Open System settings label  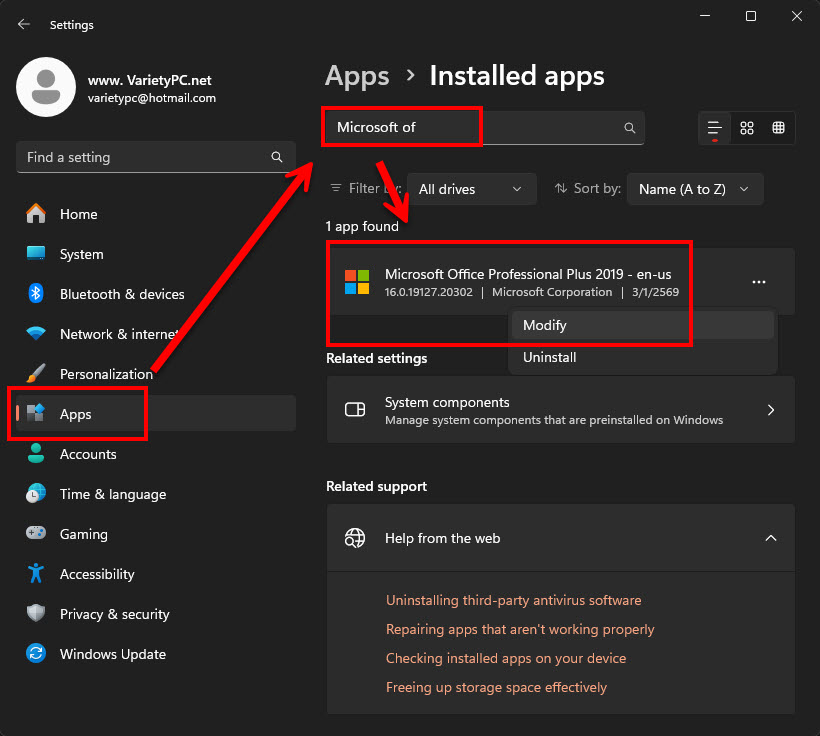tap(82, 254)
